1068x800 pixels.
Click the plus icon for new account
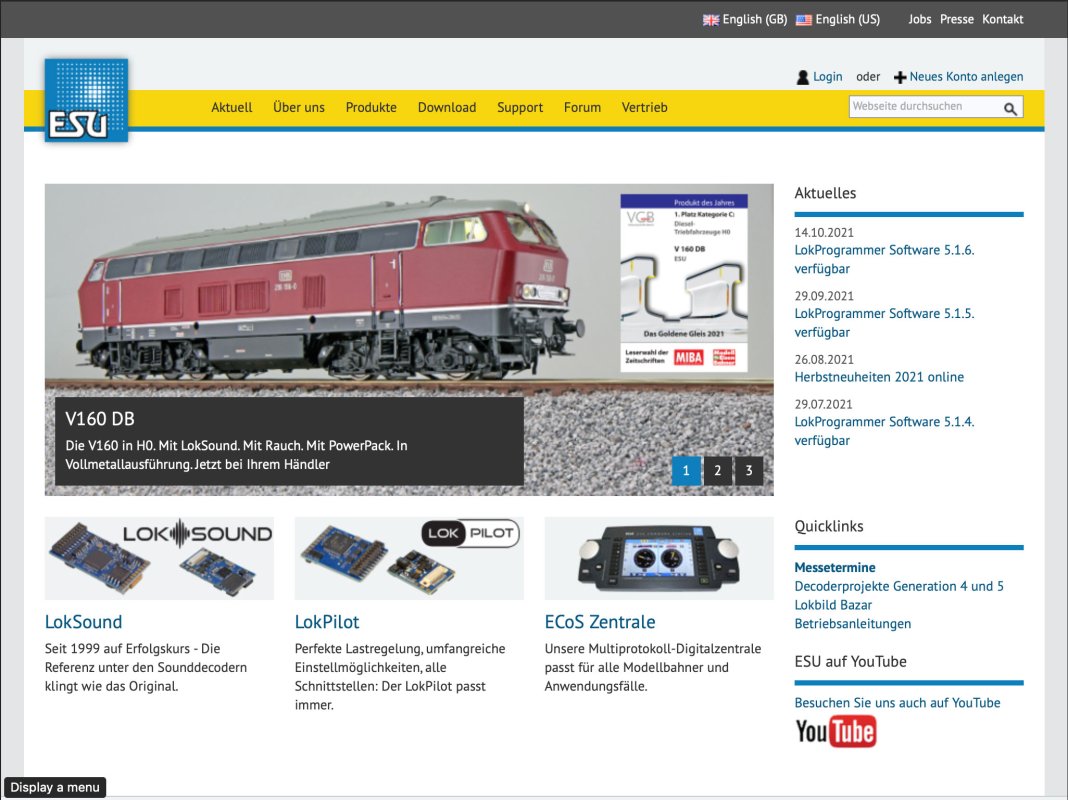pyautogui.click(x=900, y=77)
